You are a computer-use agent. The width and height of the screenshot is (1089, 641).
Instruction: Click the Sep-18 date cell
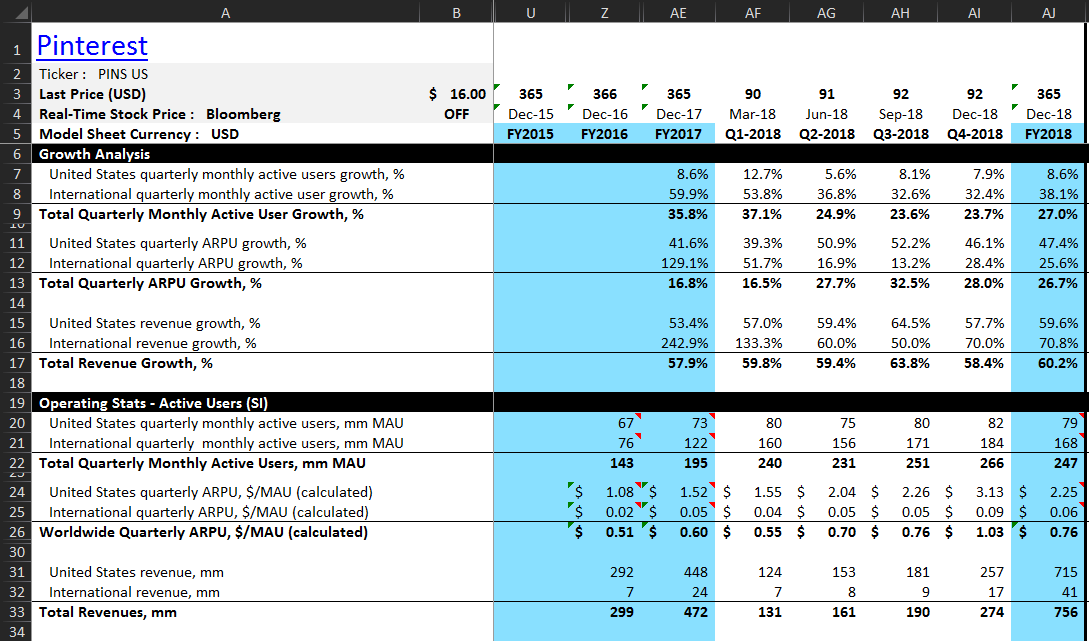pos(901,114)
